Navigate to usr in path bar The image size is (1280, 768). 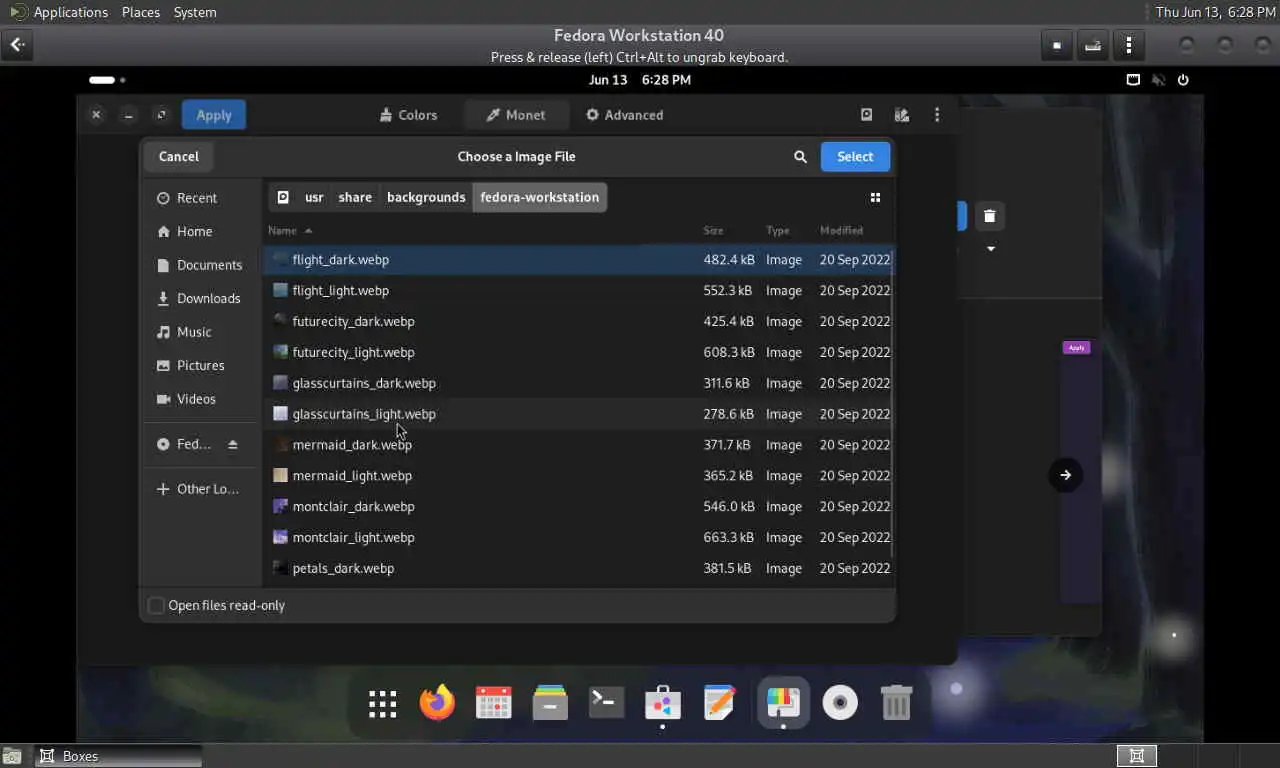tap(314, 197)
